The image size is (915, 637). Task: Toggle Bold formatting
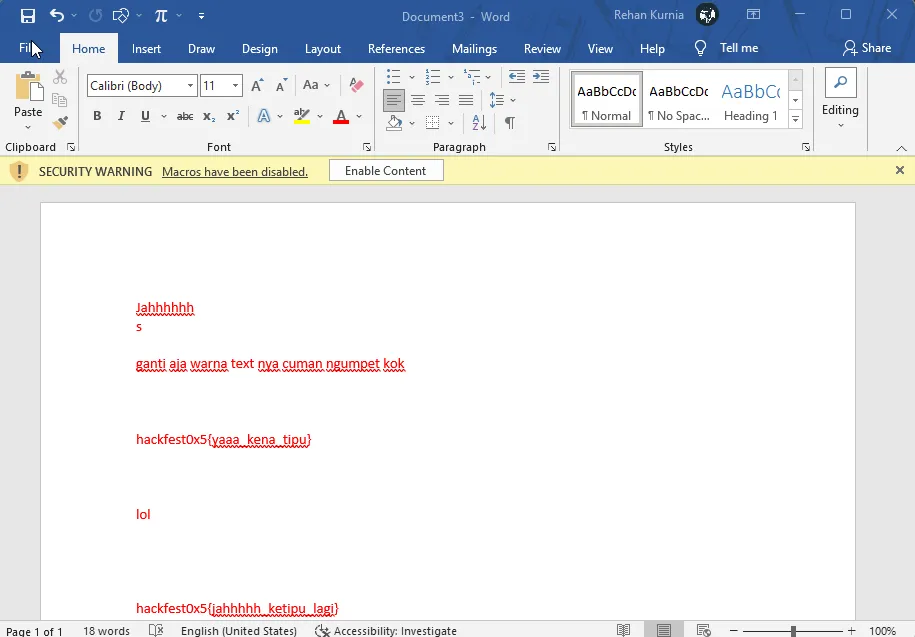97,116
